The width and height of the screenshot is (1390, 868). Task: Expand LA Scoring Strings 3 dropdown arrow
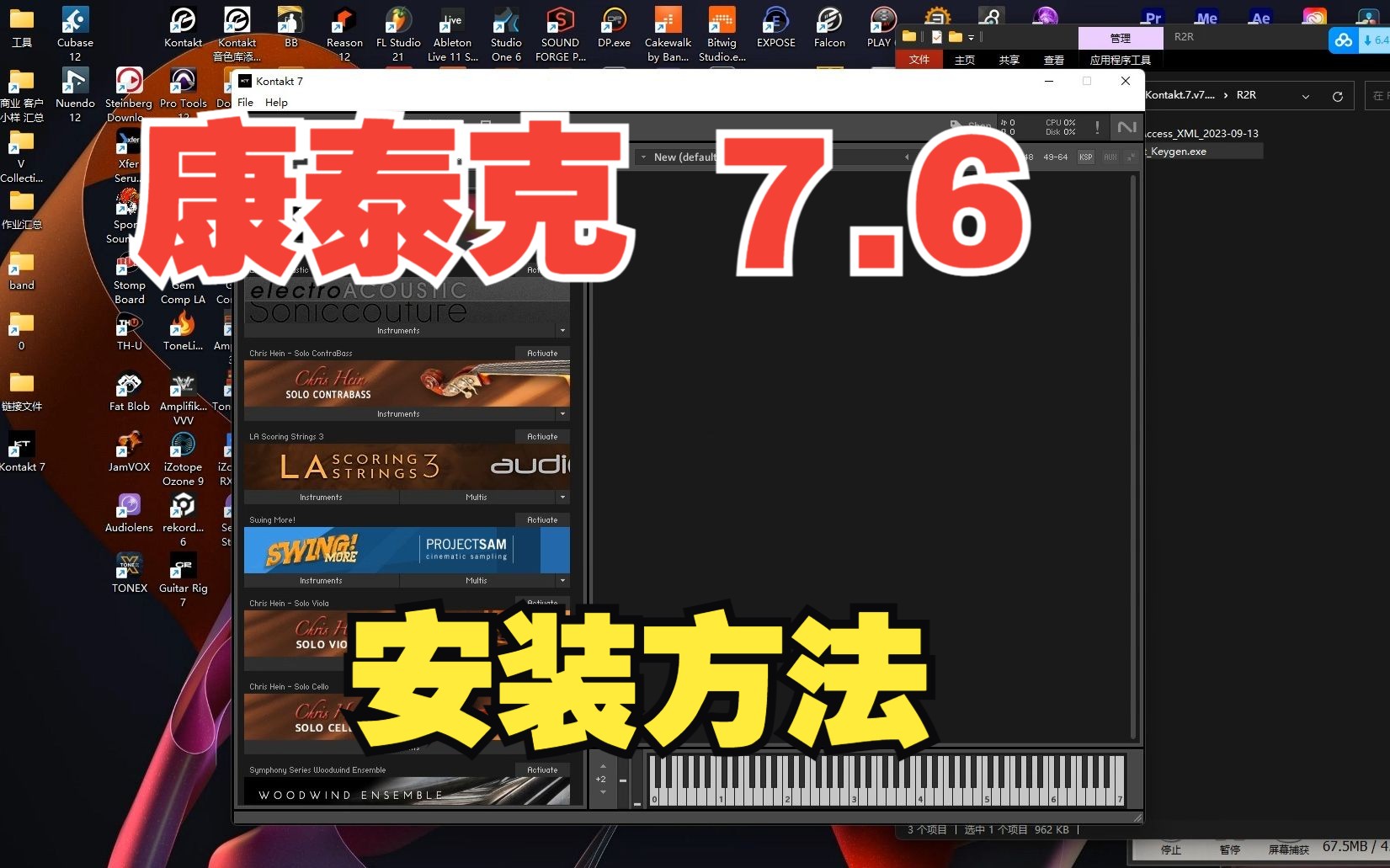pos(562,498)
